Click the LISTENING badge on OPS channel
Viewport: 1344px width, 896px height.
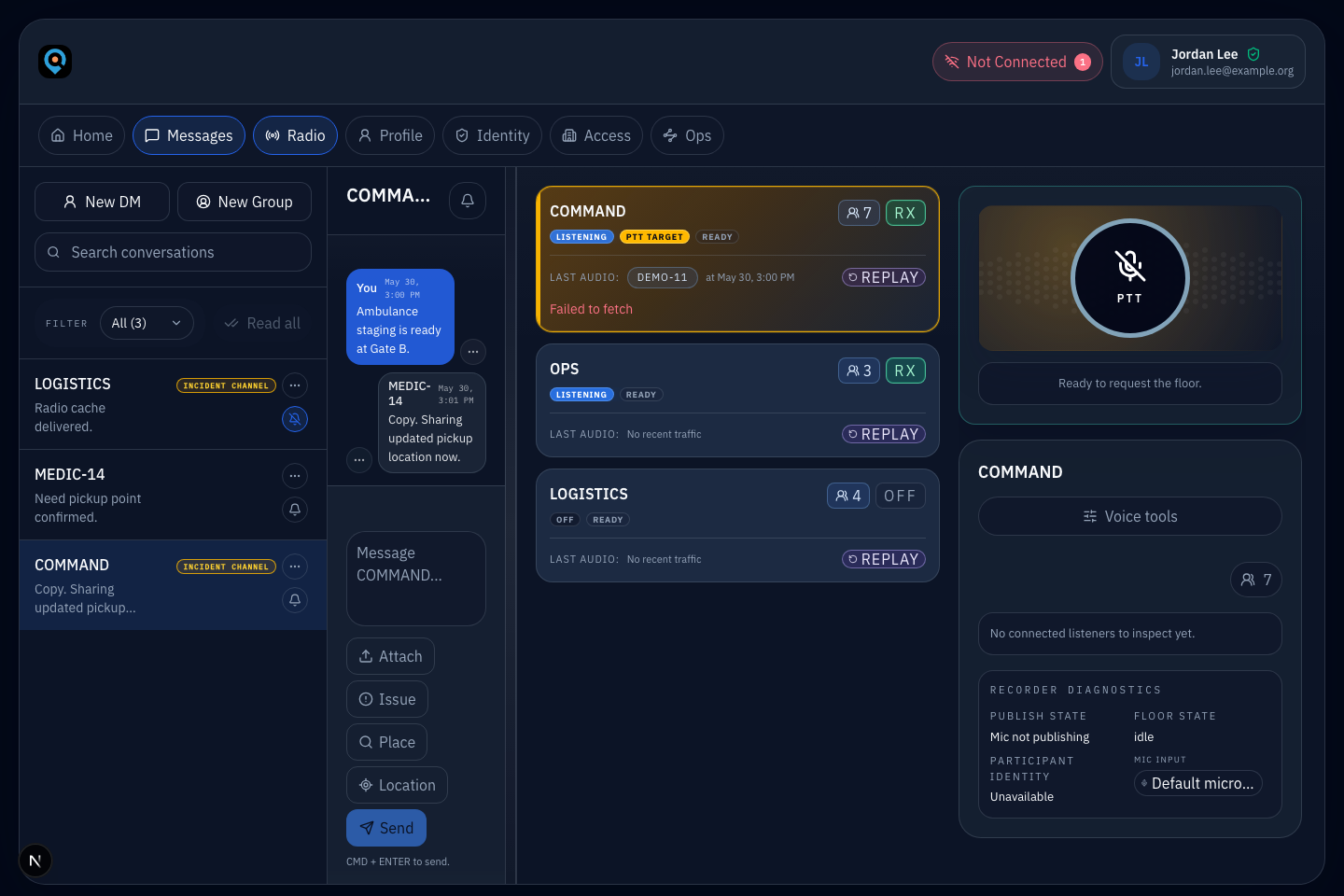point(581,395)
